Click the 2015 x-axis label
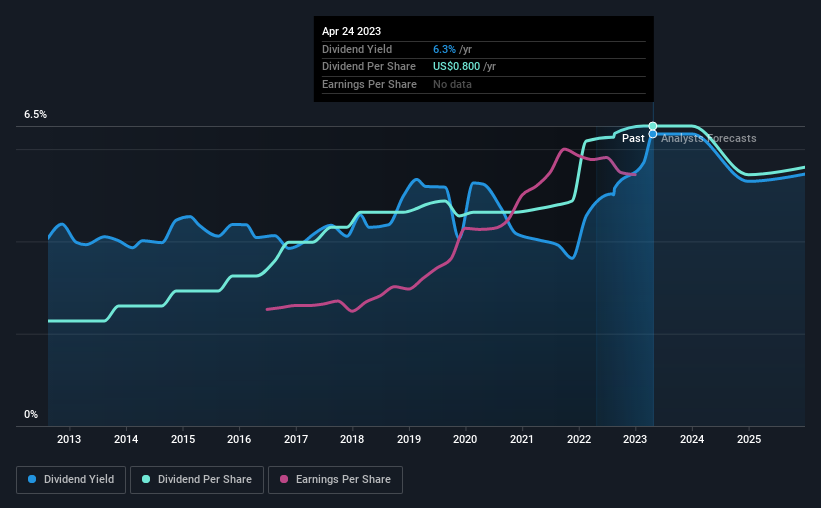This screenshot has width=821, height=508. point(183,439)
